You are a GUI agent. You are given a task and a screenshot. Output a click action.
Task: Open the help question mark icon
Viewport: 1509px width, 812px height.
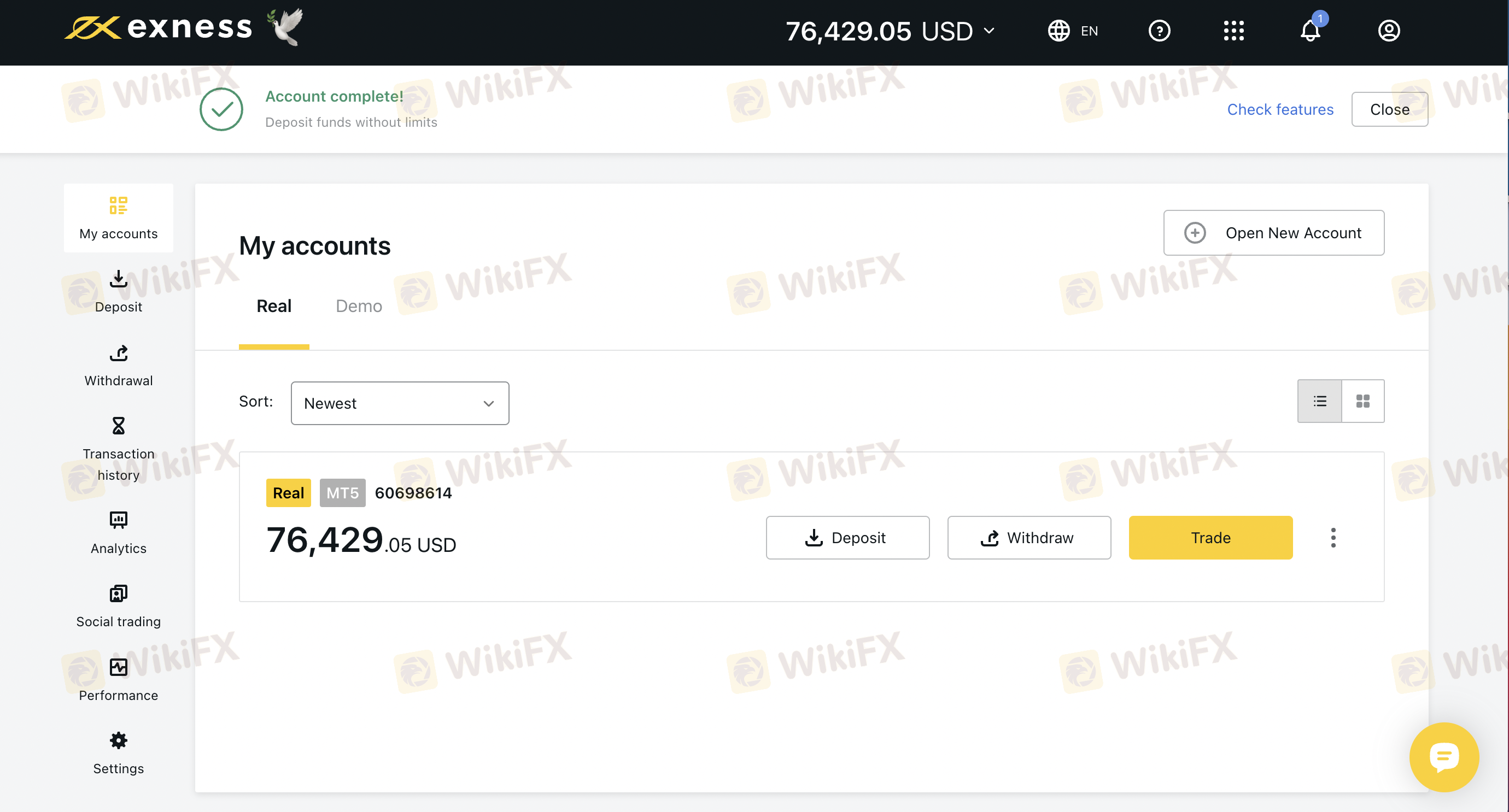pyautogui.click(x=1159, y=31)
